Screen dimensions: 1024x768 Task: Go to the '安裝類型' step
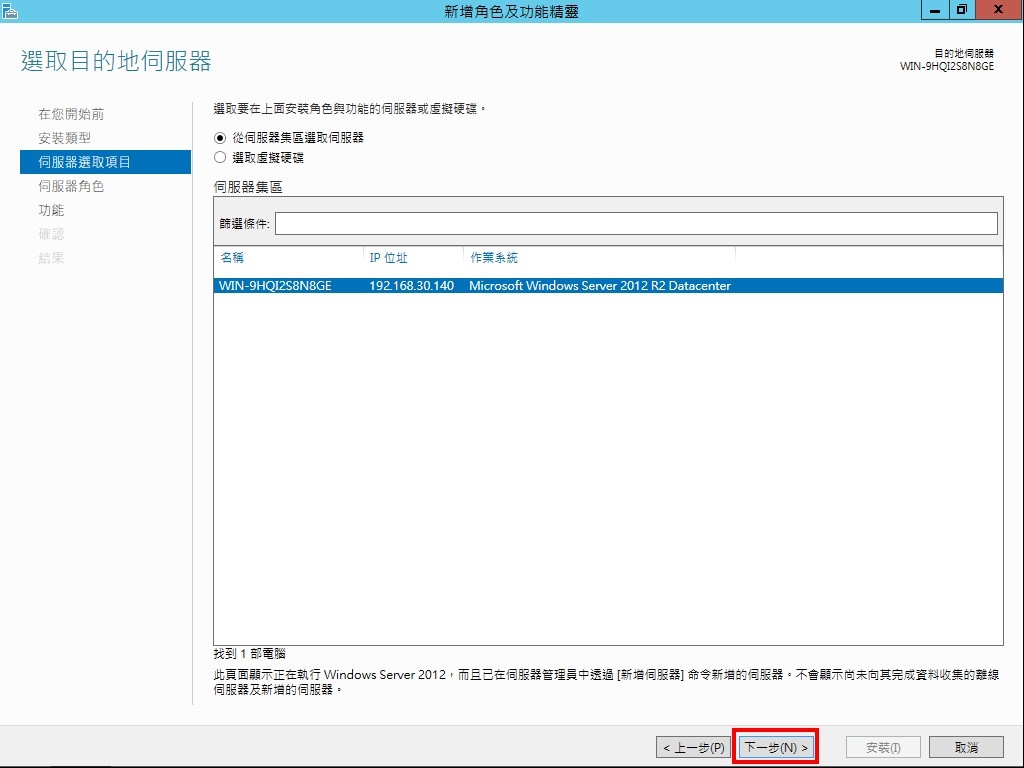pyautogui.click(x=65, y=138)
